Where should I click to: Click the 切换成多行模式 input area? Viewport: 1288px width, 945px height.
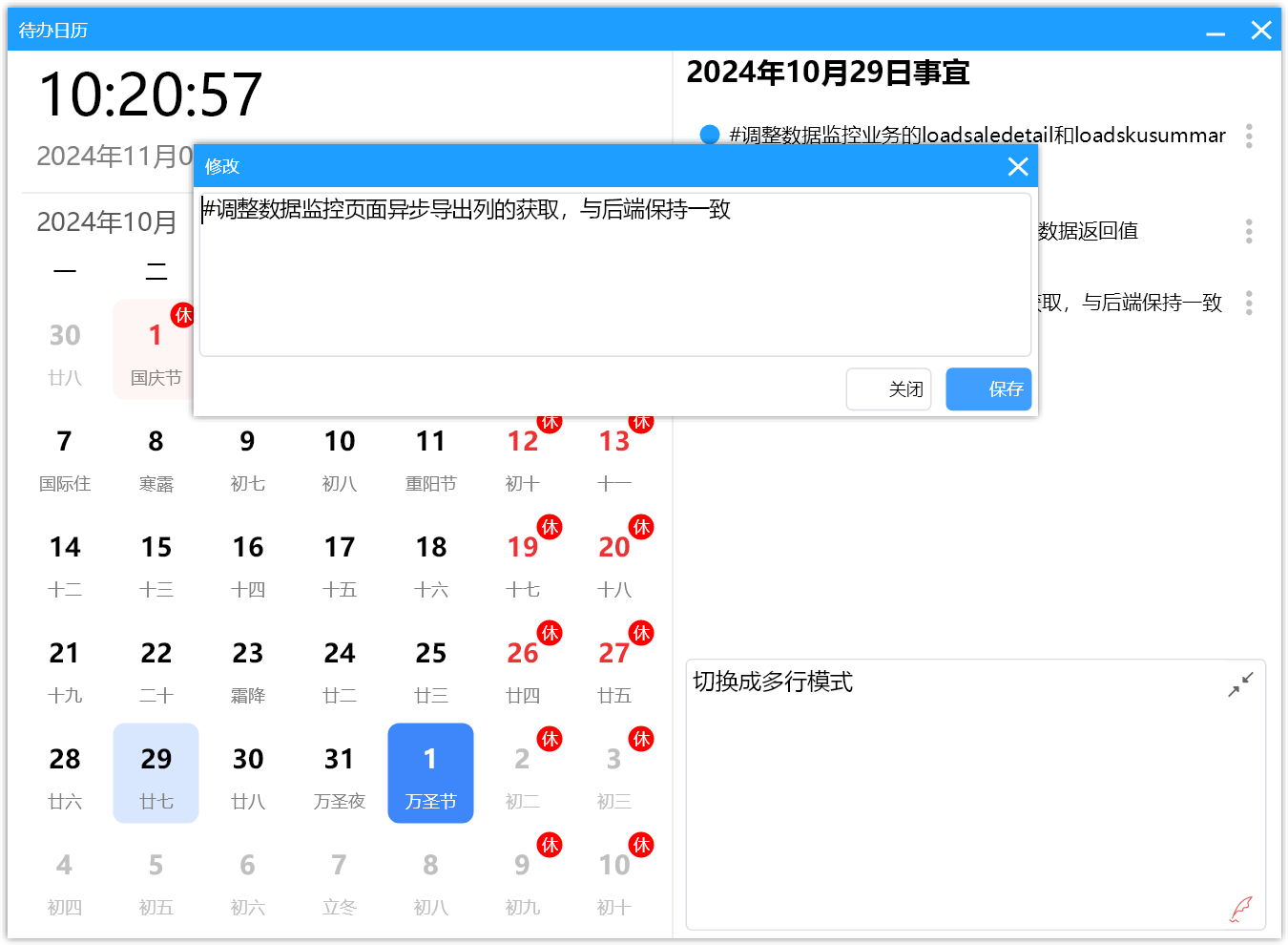click(x=976, y=794)
